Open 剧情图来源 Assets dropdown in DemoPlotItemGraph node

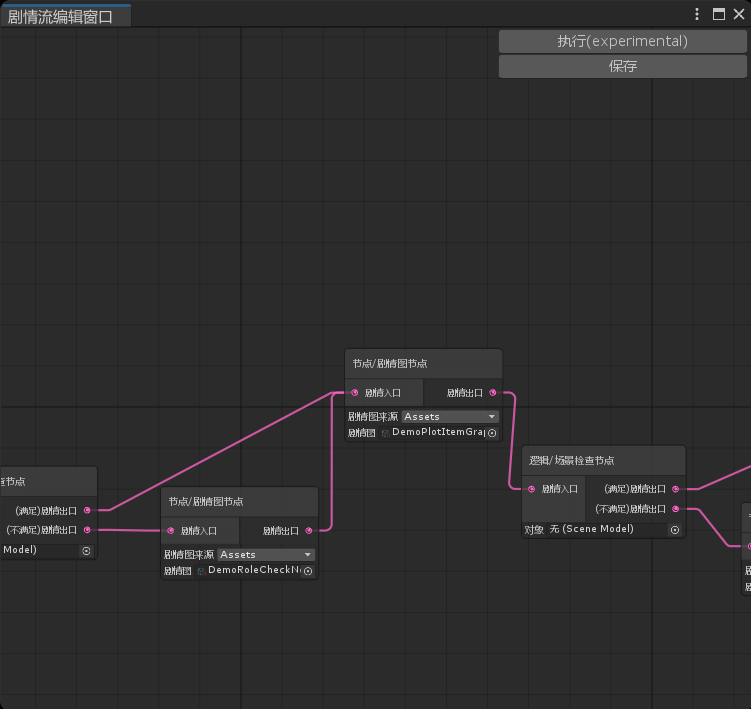[x=450, y=417]
